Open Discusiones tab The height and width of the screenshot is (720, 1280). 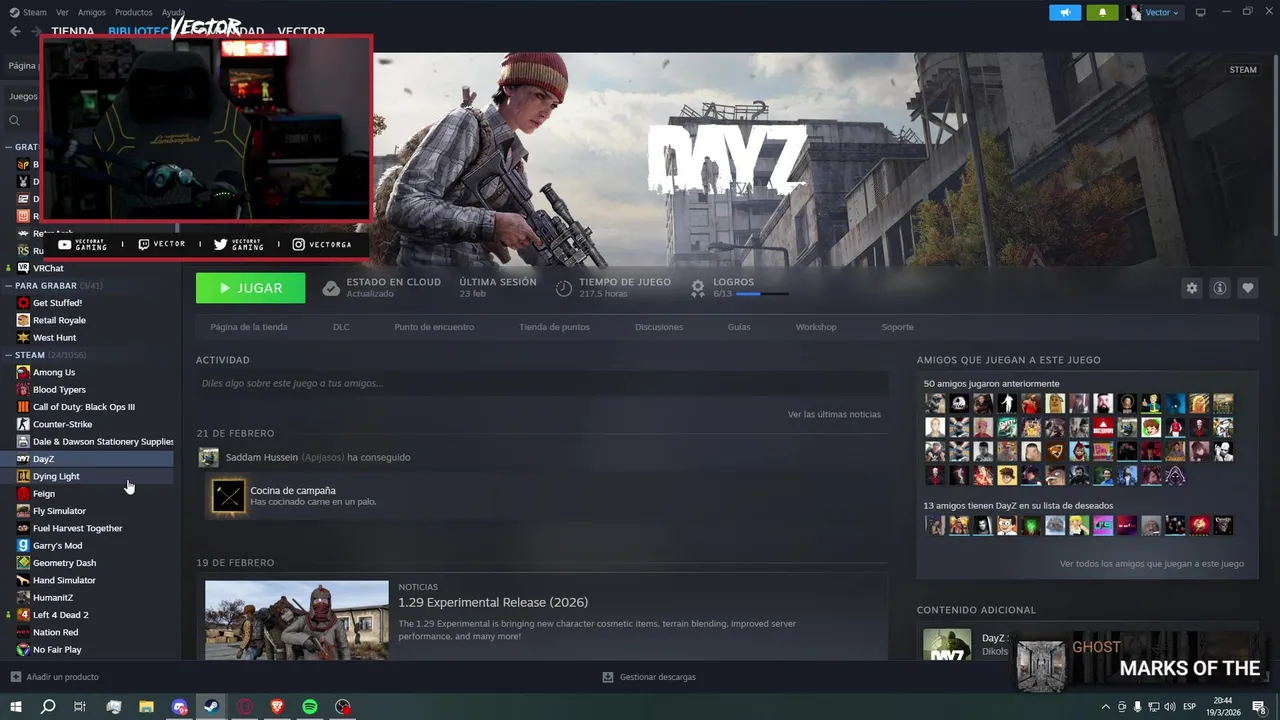click(659, 327)
